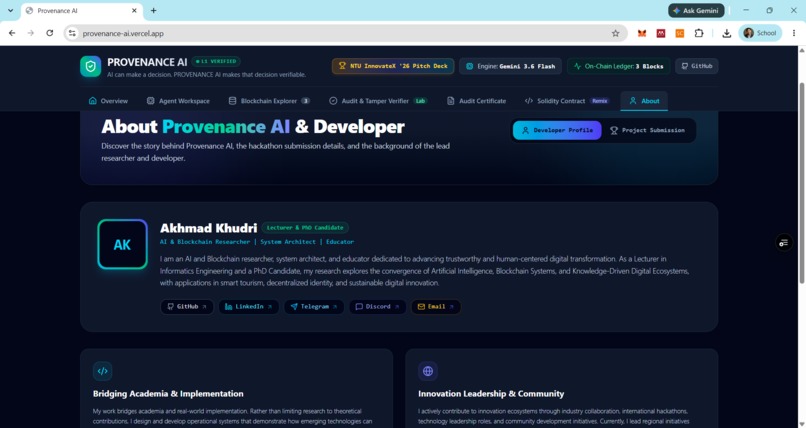Open the NTU InnovateX '26 Pitch Deck
This screenshot has height=428, width=806.
click(x=393, y=66)
